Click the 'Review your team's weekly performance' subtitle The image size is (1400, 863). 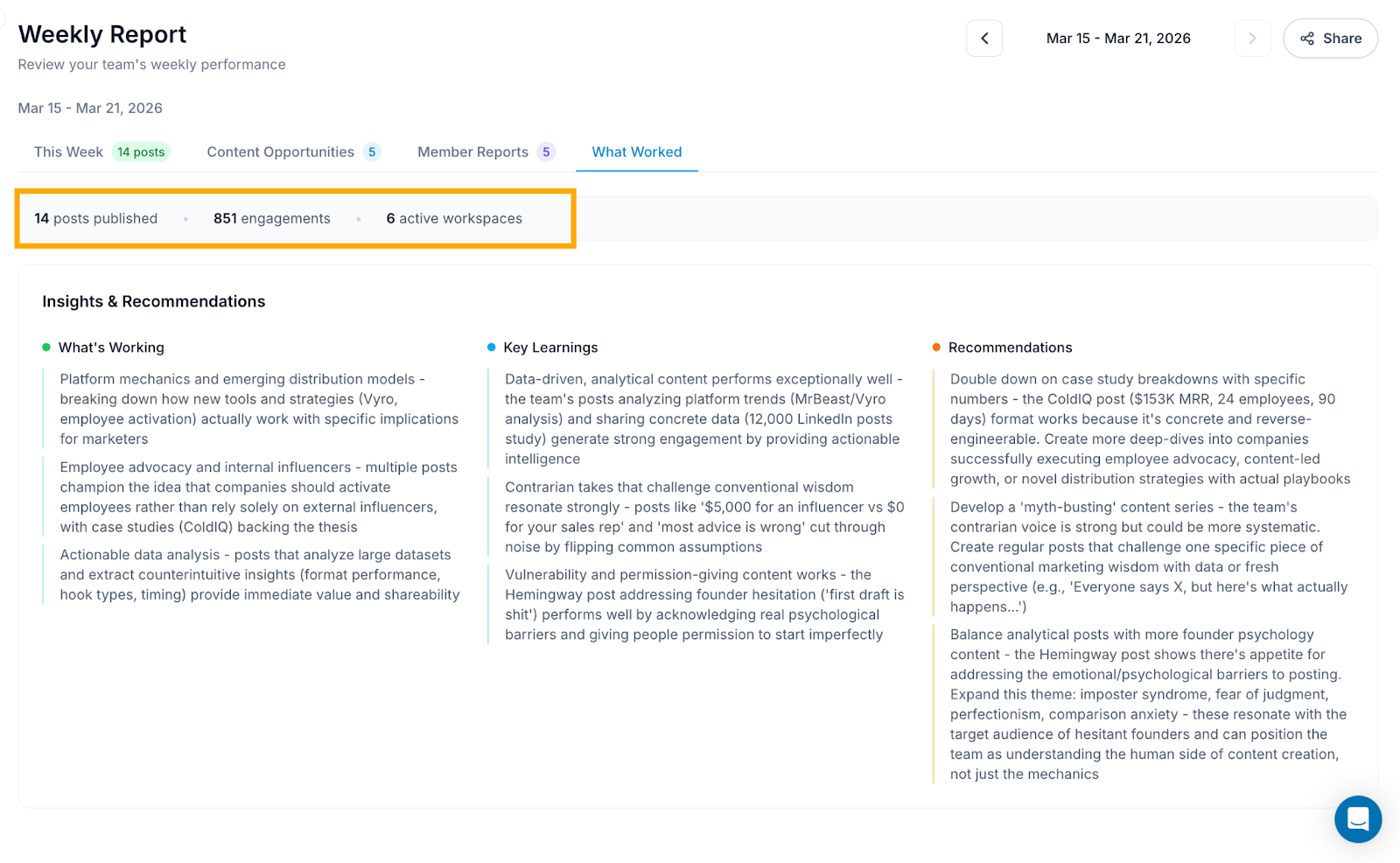(x=151, y=65)
